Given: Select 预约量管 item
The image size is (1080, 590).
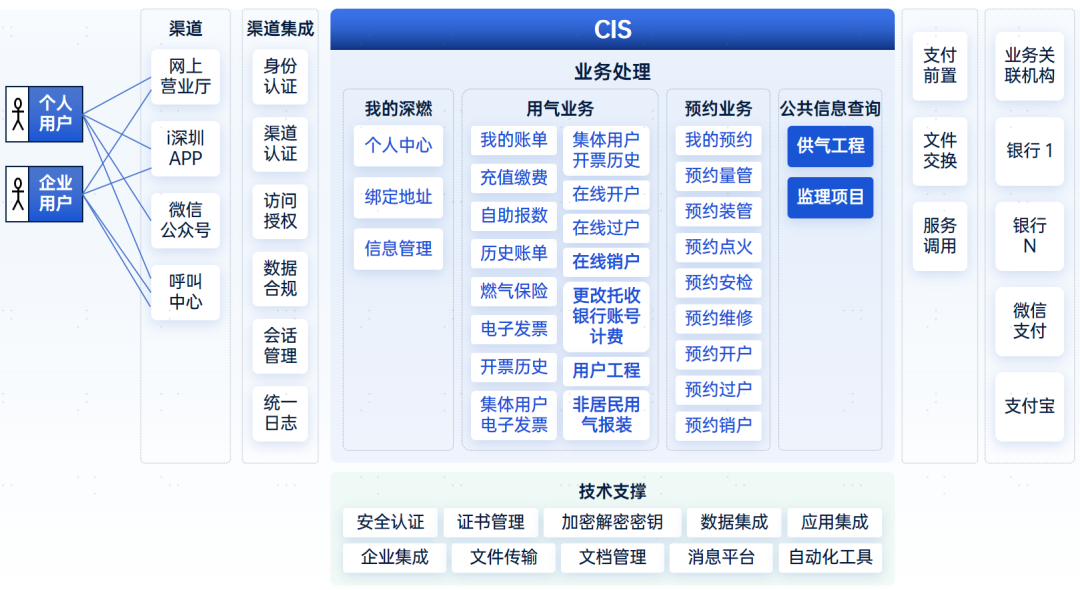Looking at the screenshot, I should (x=718, y=176).
